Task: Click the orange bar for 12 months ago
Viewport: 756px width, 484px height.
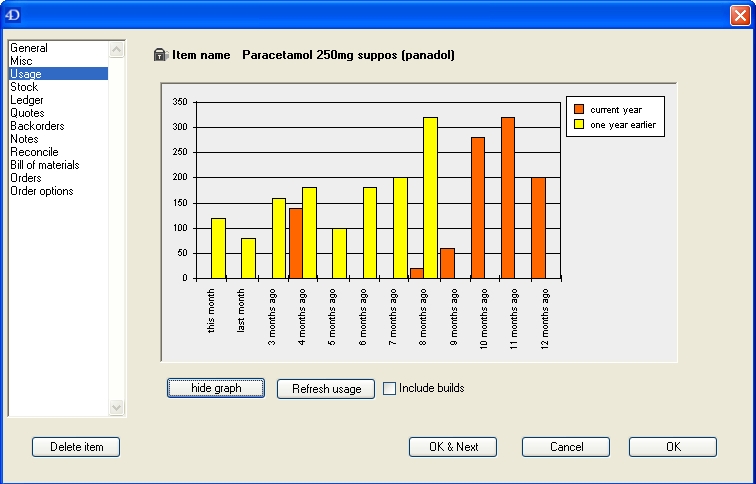Action: pos(539,228)
